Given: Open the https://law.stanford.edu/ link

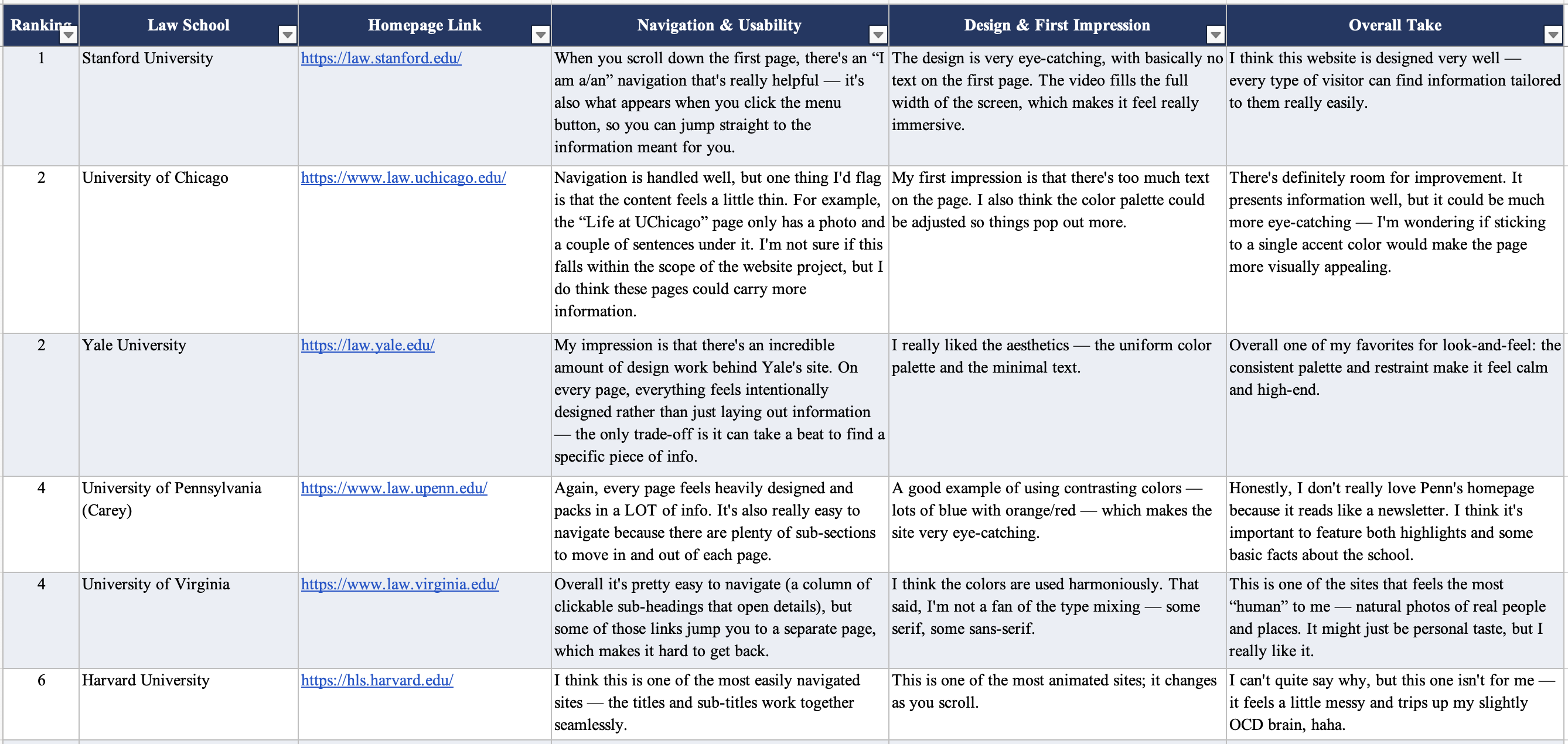Looking at the screenshot, I should [381, 59].
